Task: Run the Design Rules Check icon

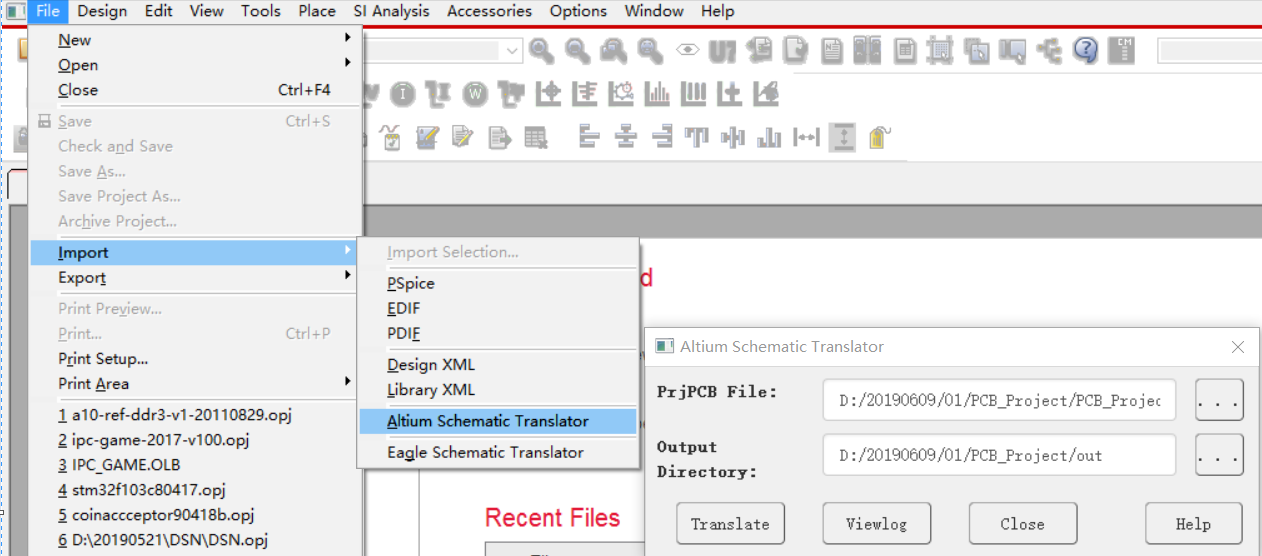Action: (x=795, y=50)
